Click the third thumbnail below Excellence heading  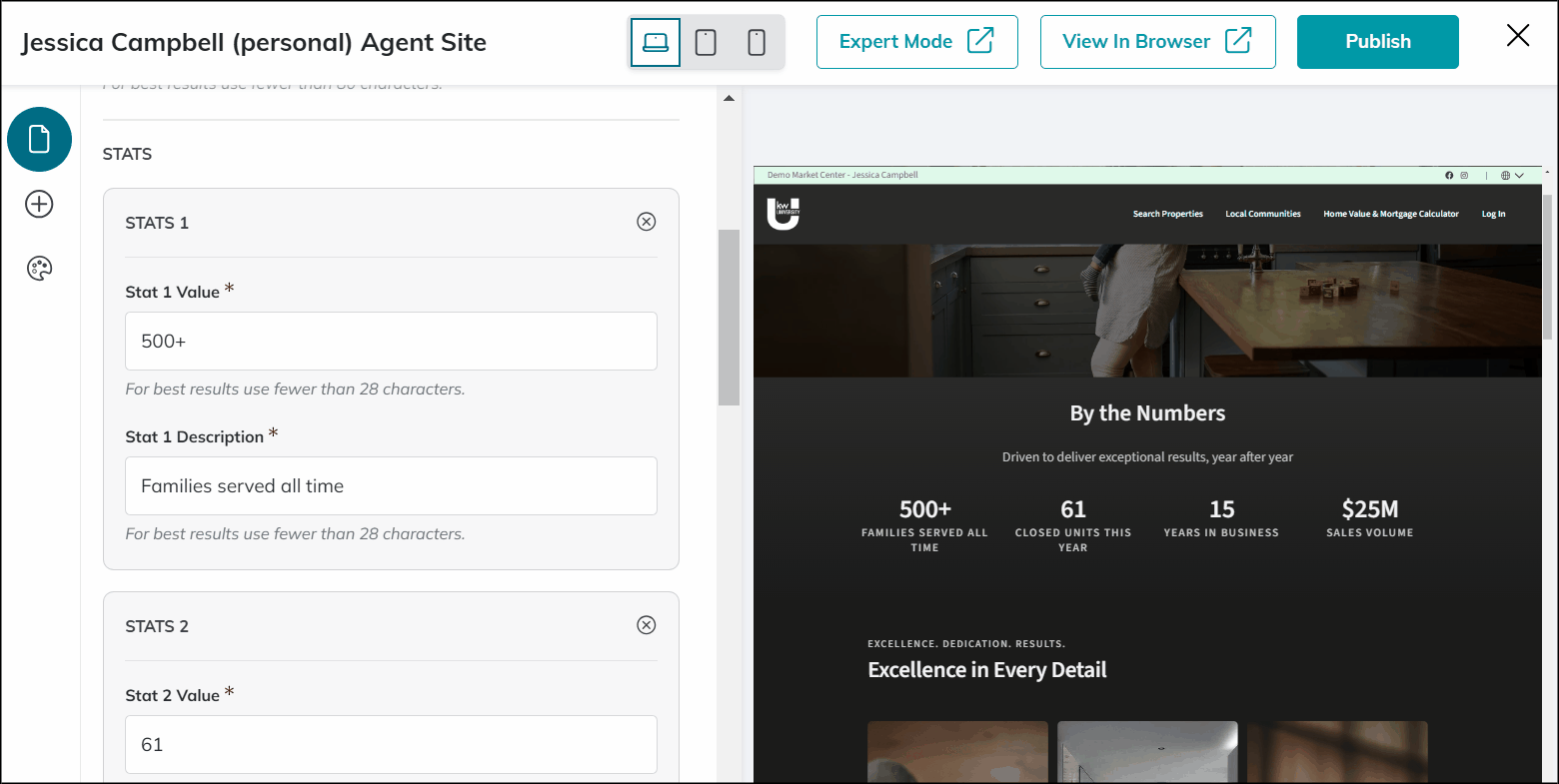tap(1337, 752)
